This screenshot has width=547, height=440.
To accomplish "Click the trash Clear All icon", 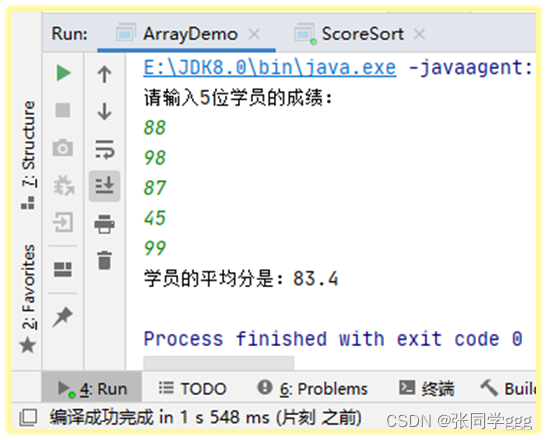I will (x=104, y=260).
